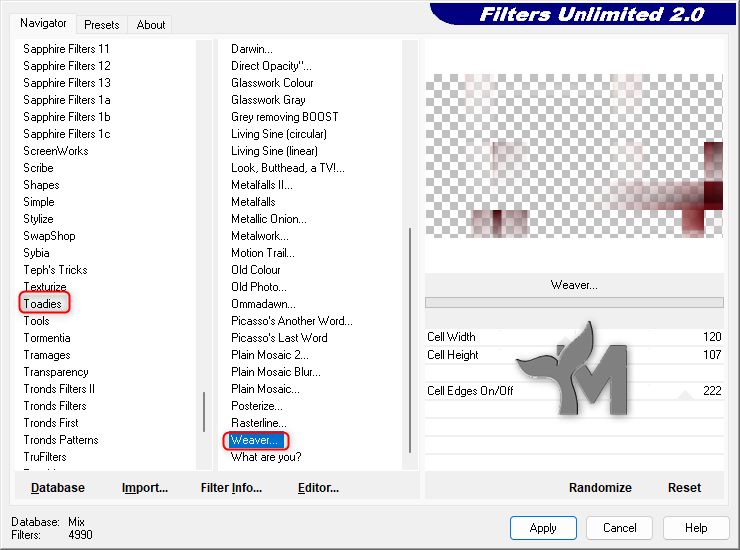Select Direct Opacity''... filter
The image size is (740, 550).
click(x=271, y=66)
